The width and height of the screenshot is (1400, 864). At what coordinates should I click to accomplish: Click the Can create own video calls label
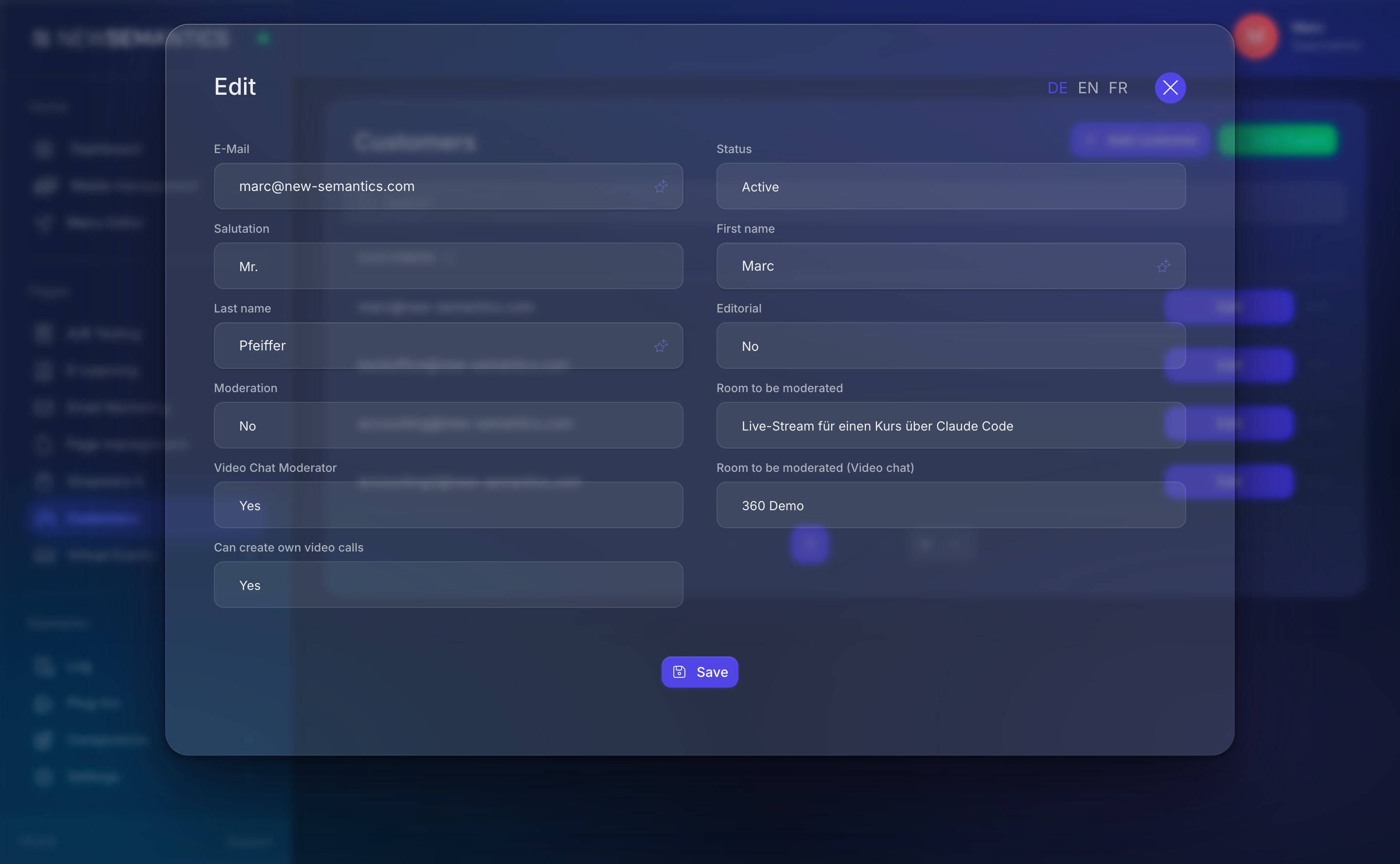289,548
